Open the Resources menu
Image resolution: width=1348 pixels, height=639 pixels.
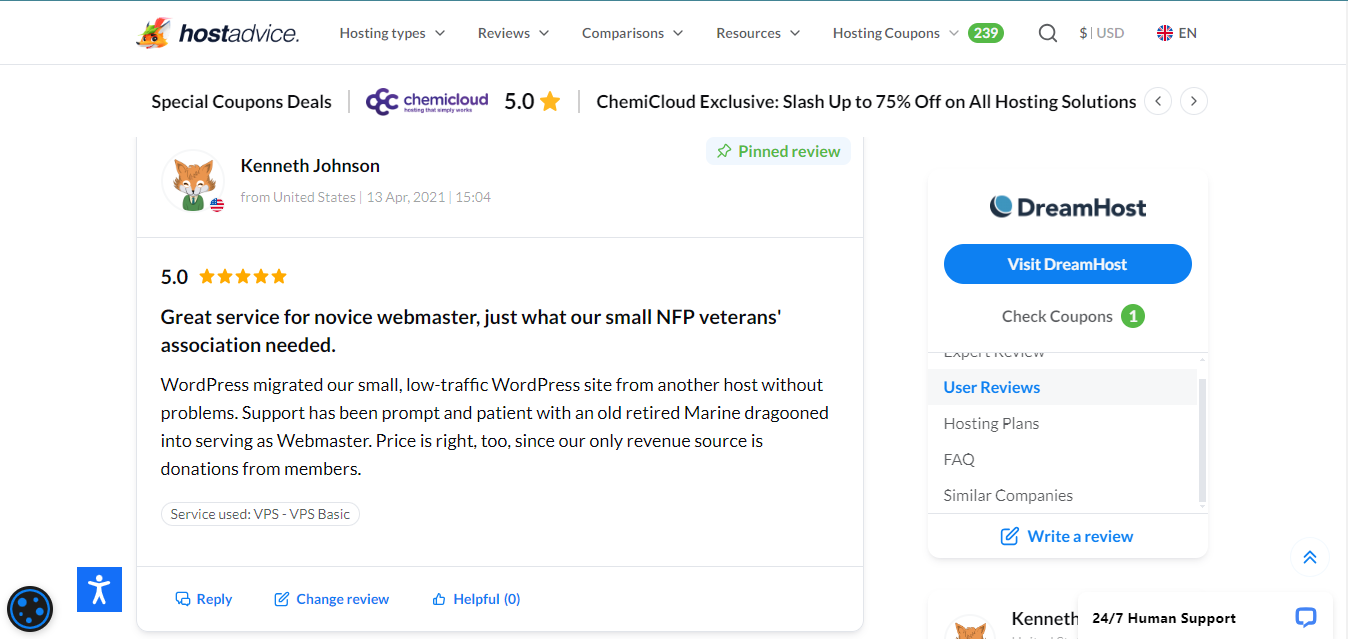click(x=758, y=33)
